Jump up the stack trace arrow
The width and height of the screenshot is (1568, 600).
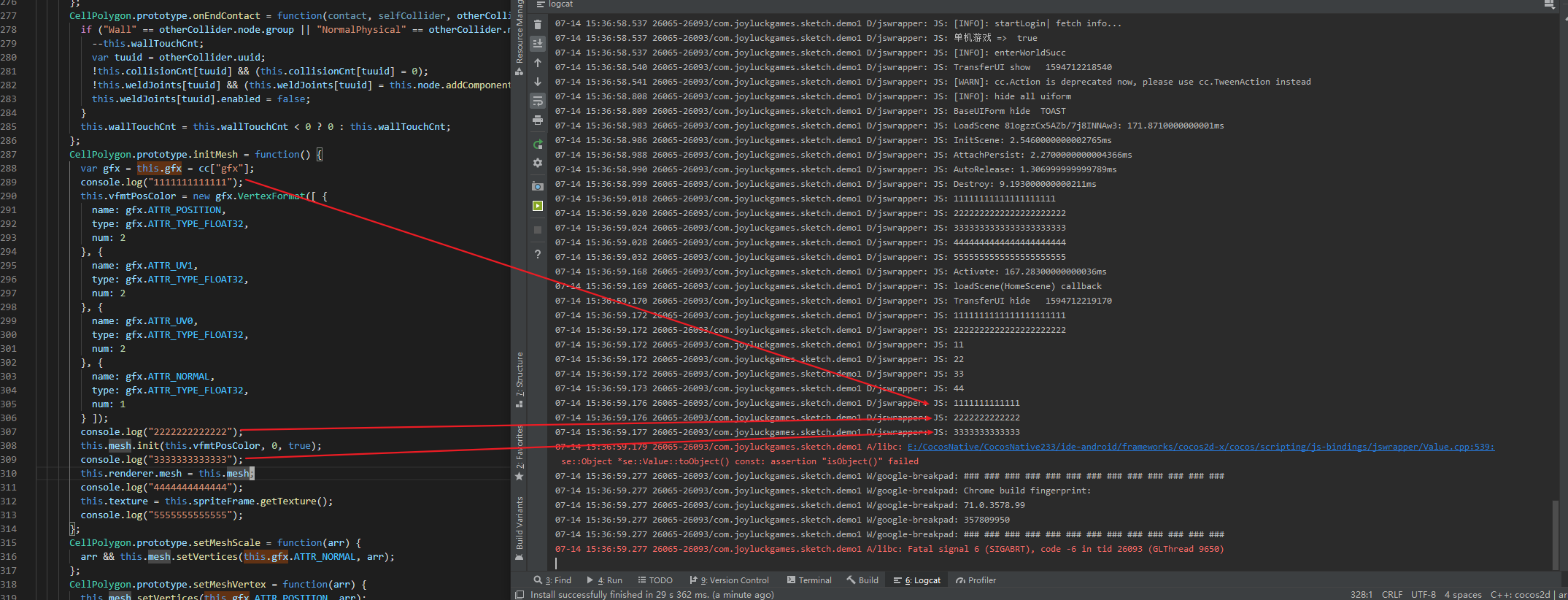point(538,63)
